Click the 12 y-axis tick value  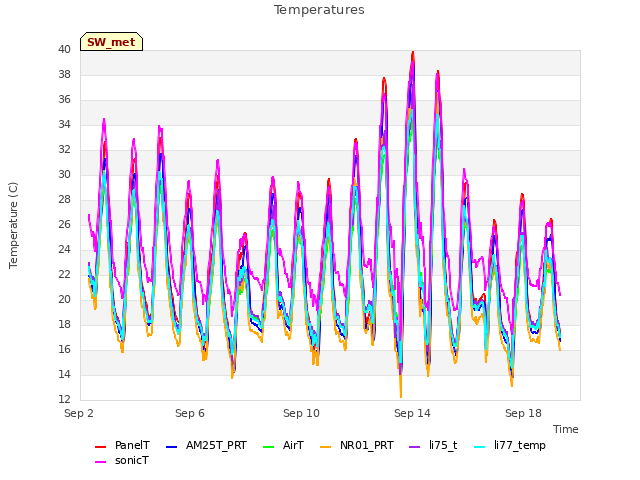pos(64,400)
